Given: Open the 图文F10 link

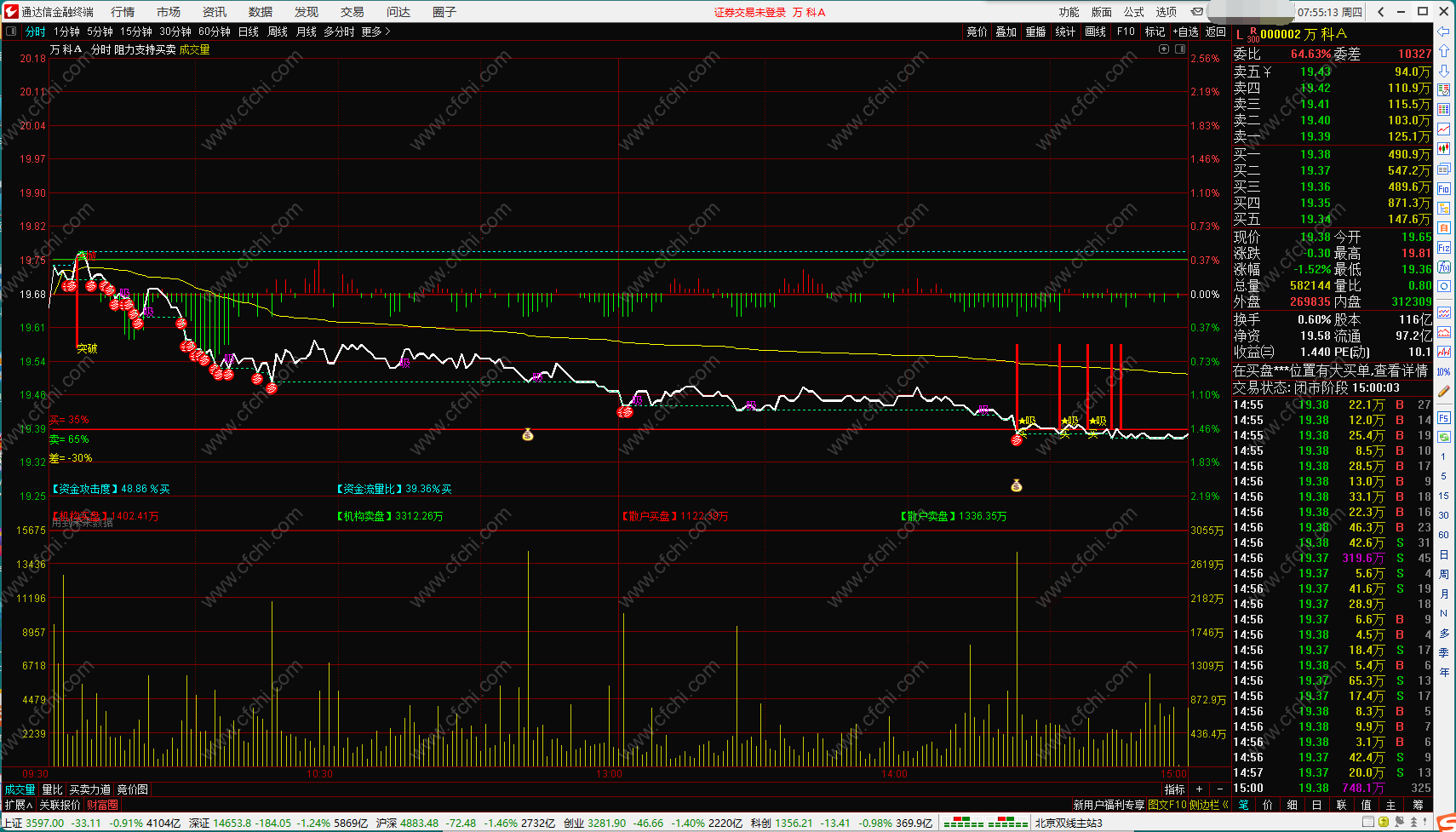Looking at the screenshot, I should [x=1167, y=805].
